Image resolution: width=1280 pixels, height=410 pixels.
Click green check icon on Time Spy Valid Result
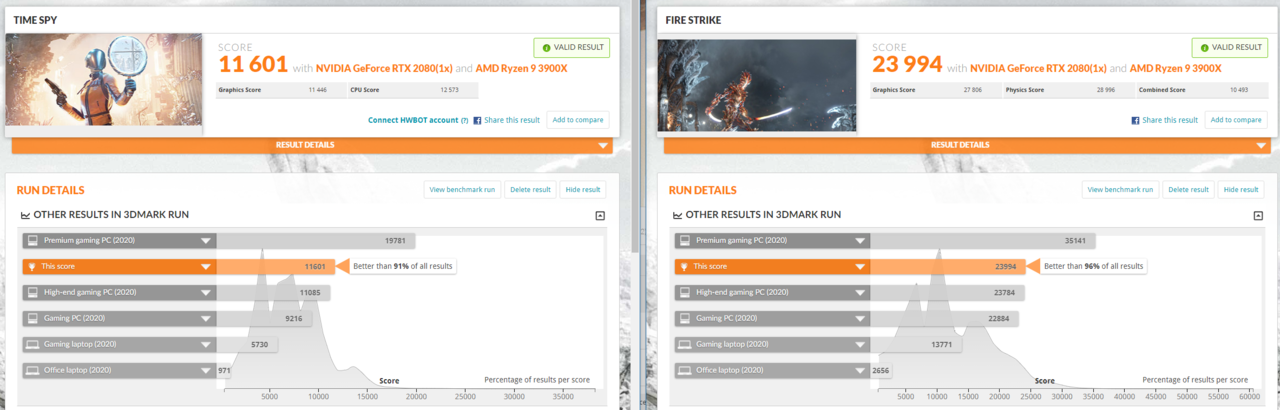pos(546,47)
